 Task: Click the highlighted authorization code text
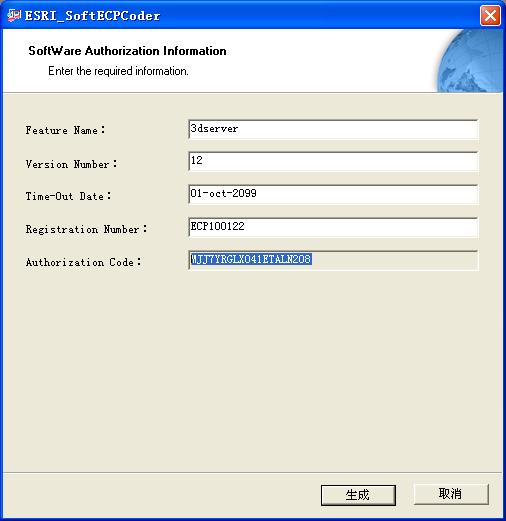pos(251,259)
